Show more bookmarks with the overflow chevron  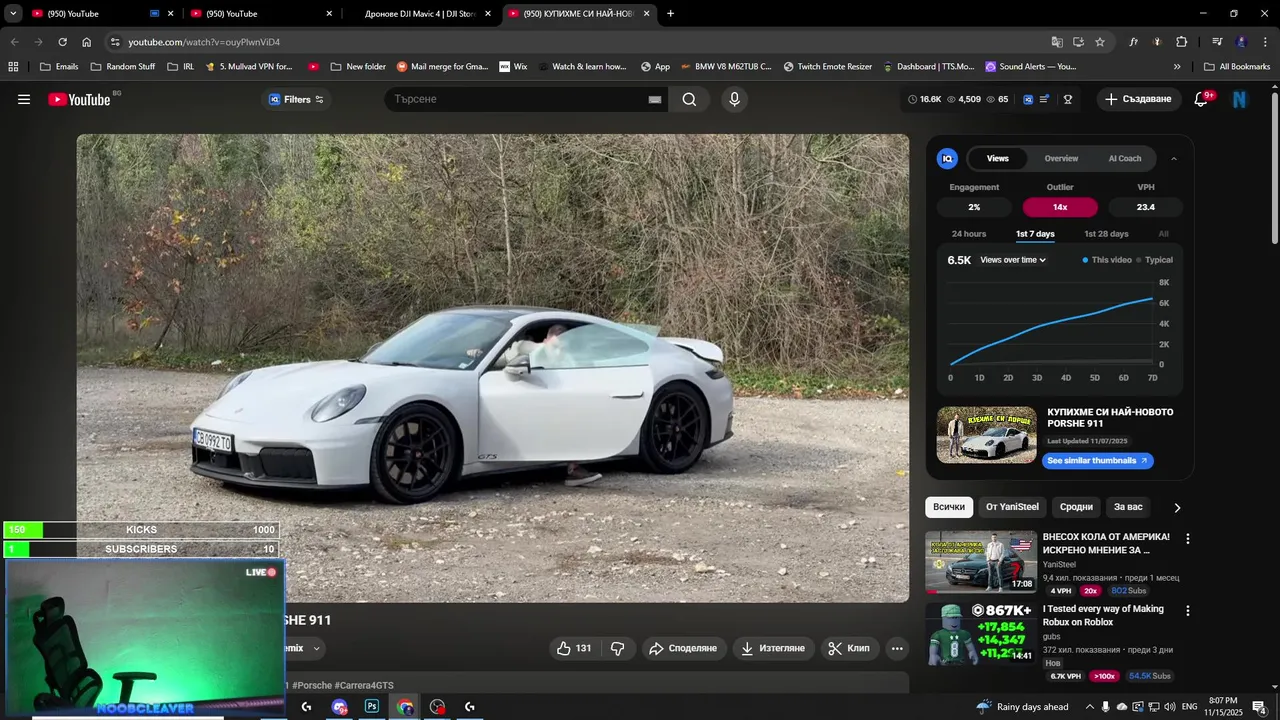1177,67
